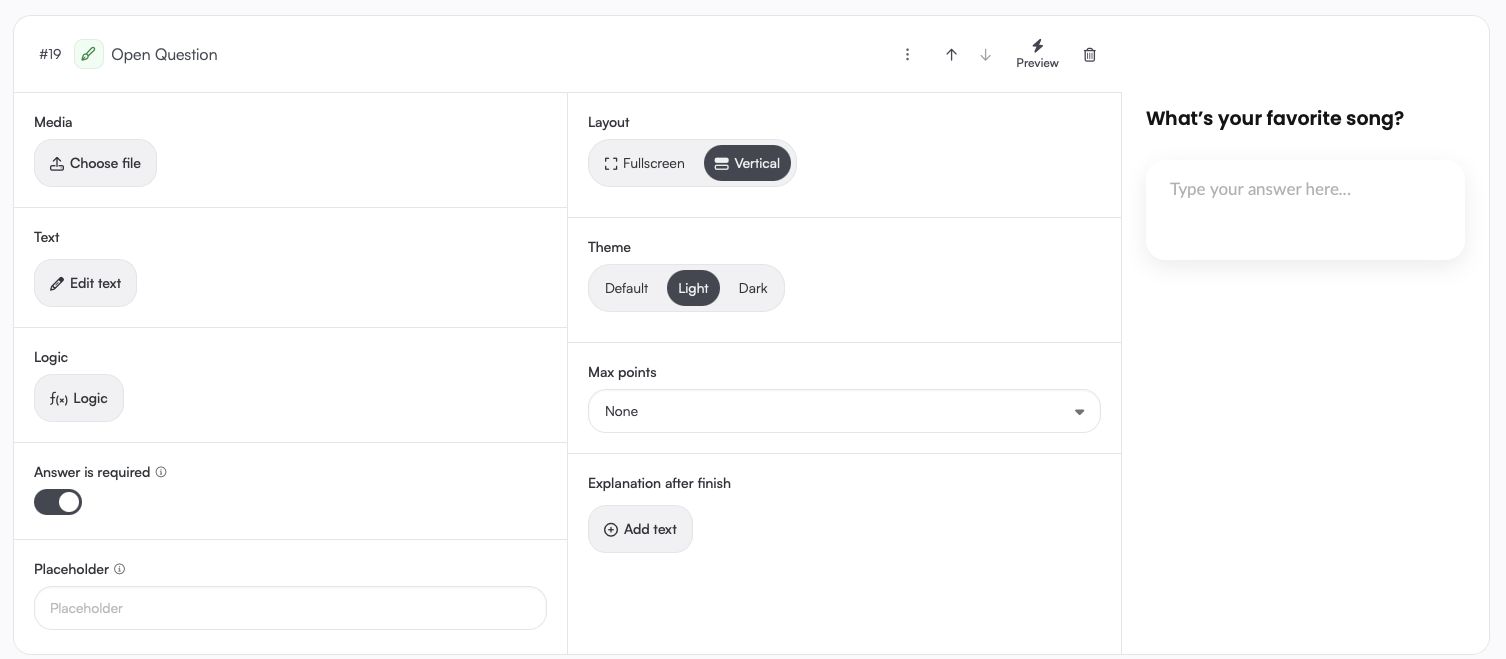The height and width of the screenshot is (659, 1506).
Task: Click Add text under Explanation after finish
Action: tap(640, 529)
